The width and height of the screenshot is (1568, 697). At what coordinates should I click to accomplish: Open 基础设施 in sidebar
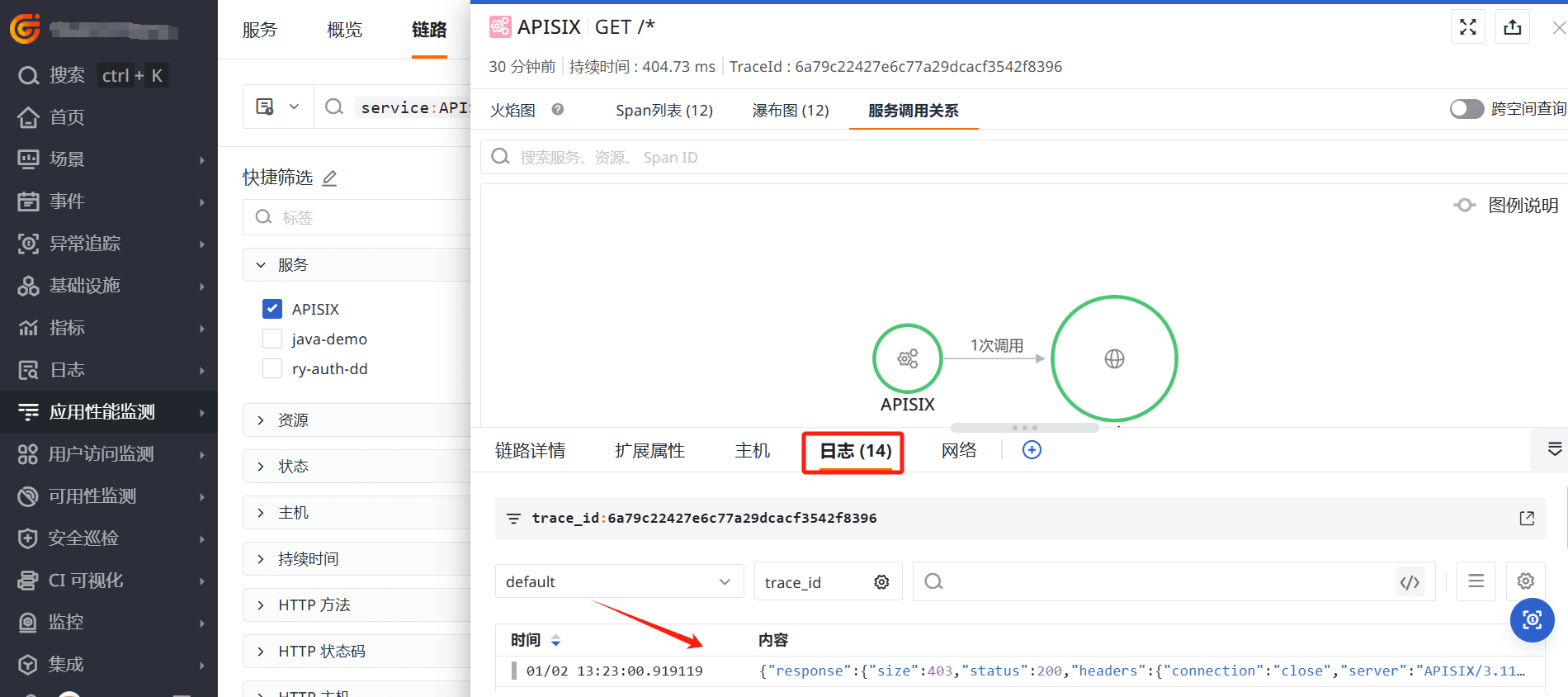(x=109, y=286)
